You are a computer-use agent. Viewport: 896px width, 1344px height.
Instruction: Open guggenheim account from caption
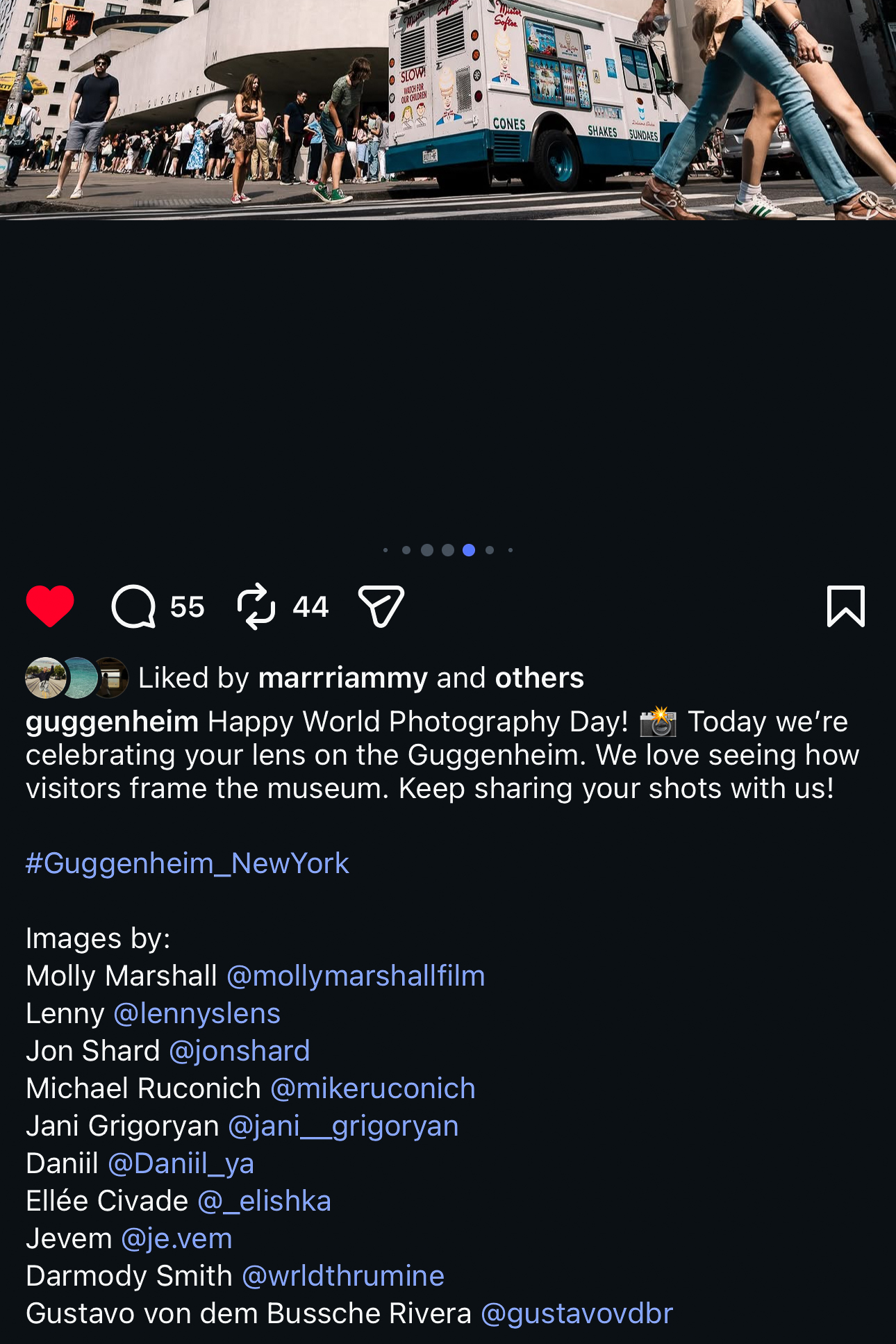pyautogui.click(x=113, y=722)
